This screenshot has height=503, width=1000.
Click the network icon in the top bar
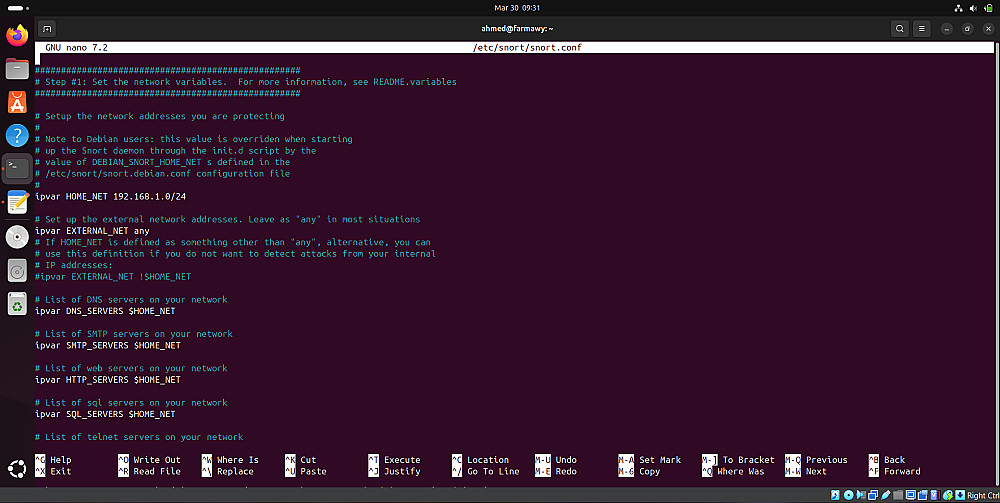point(958,8)
